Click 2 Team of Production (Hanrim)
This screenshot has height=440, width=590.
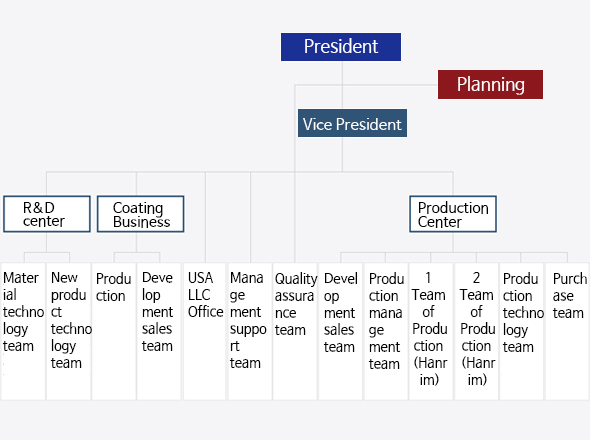click(x=477, y=331)
